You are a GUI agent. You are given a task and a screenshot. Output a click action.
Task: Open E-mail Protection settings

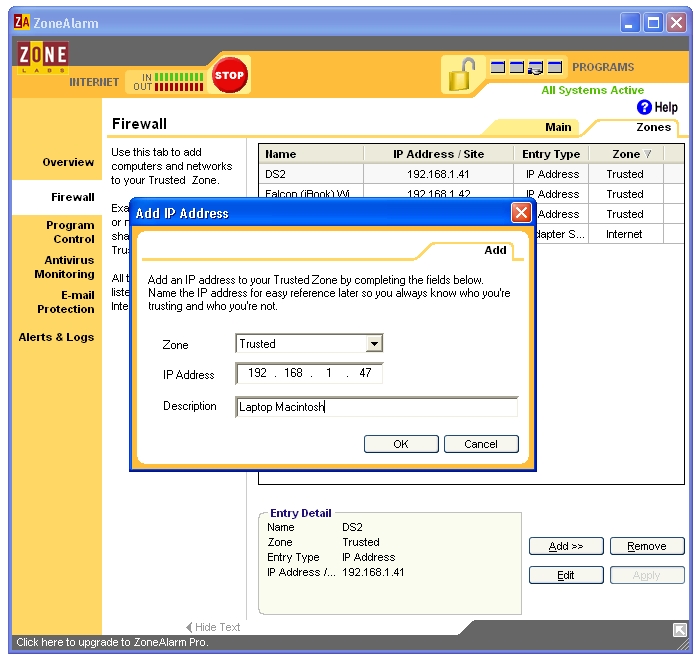point(66,302)
